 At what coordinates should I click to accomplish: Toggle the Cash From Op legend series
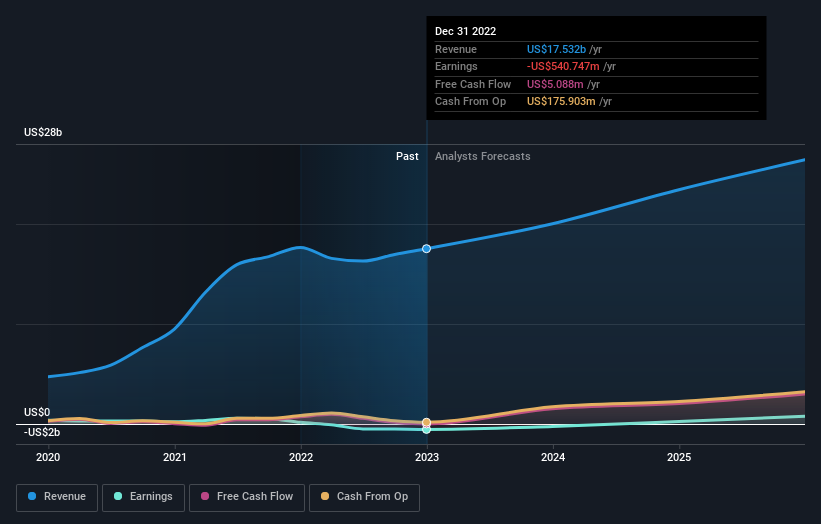coord(364,497)
